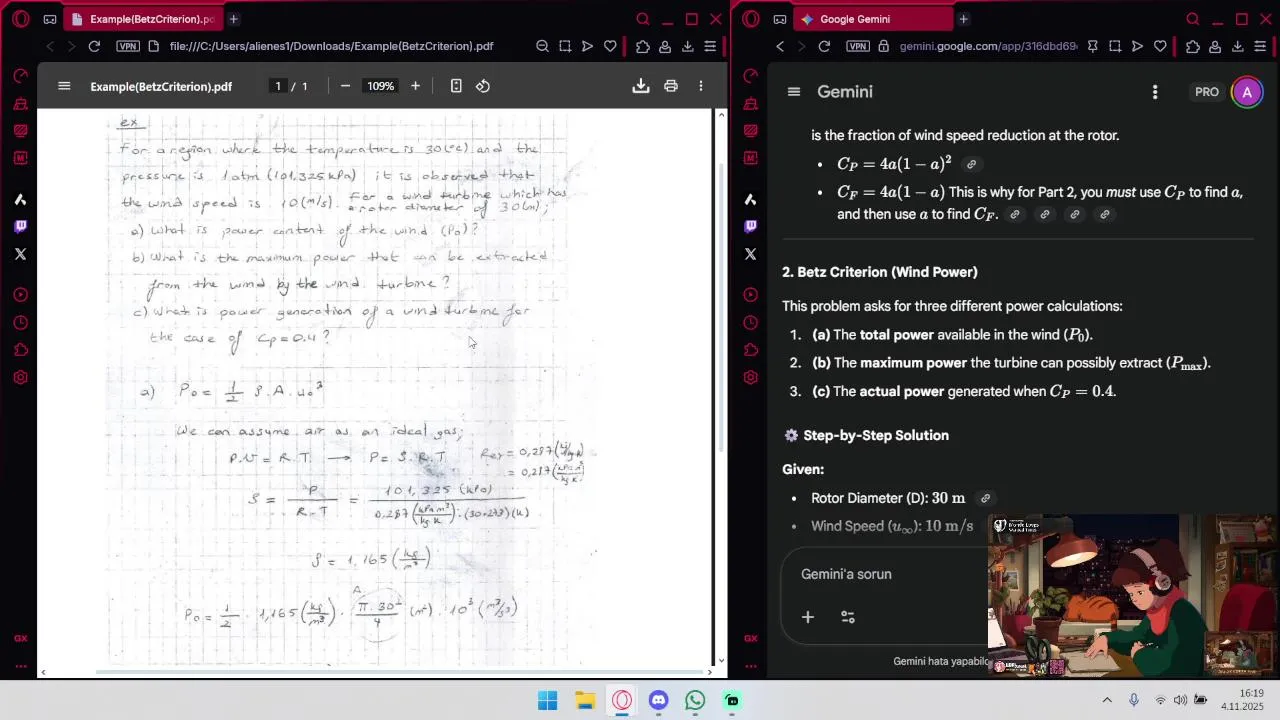Click the gemini.google.com address bar
The height and width of the screenshot is (720, 1280).
[x=988, y=46]
